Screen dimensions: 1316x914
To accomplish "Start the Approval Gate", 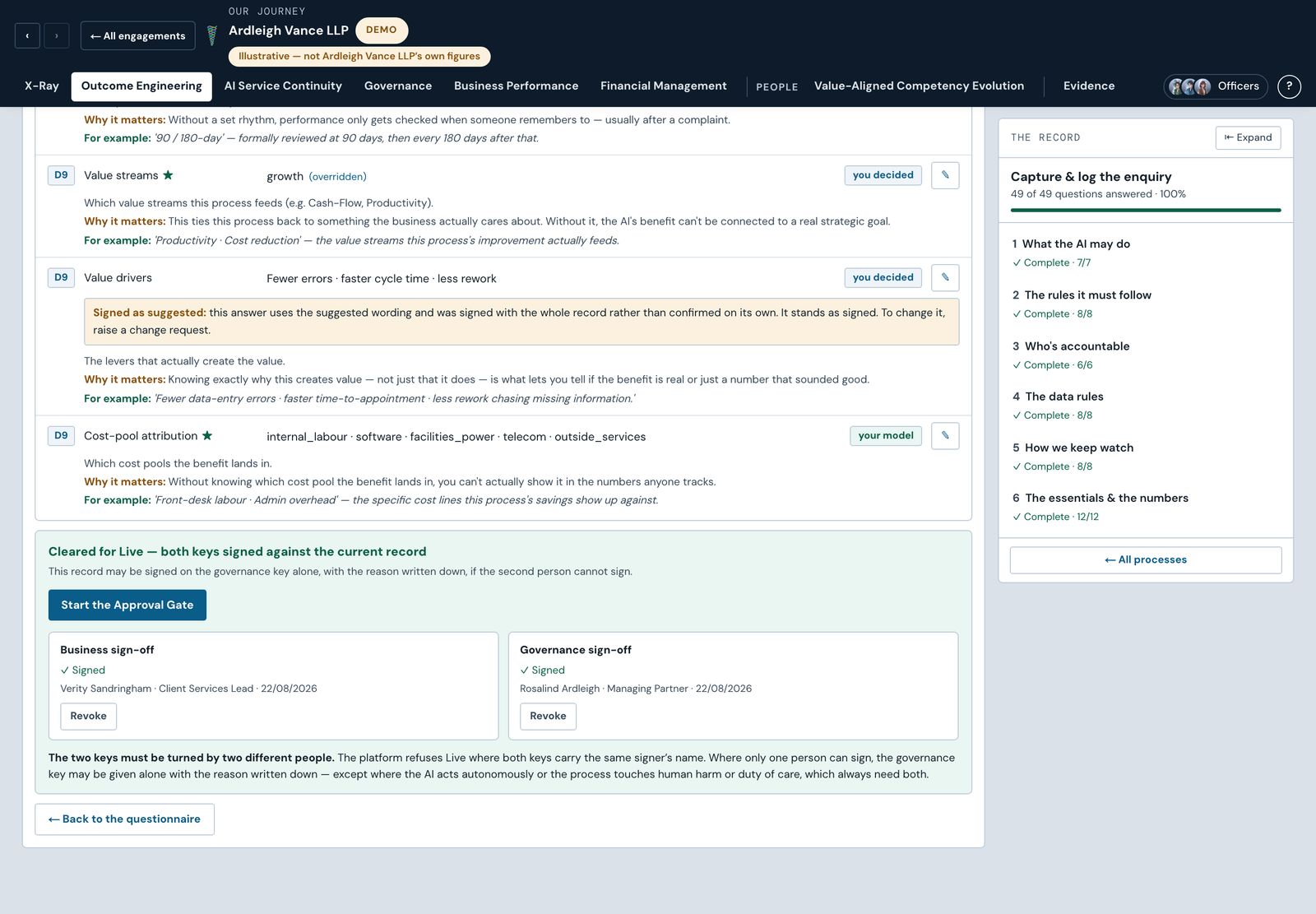I will [x=127, y=605].
